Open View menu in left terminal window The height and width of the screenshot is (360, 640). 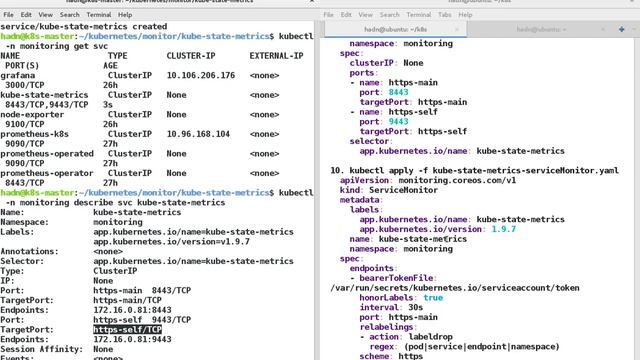(x=45, y=15)
